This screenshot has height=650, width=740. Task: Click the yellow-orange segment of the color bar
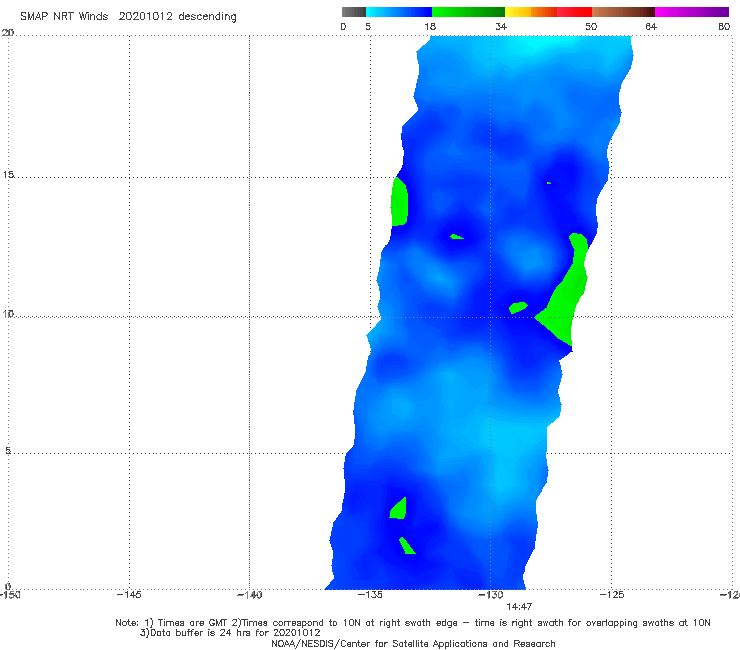click(x=531, y=12)
